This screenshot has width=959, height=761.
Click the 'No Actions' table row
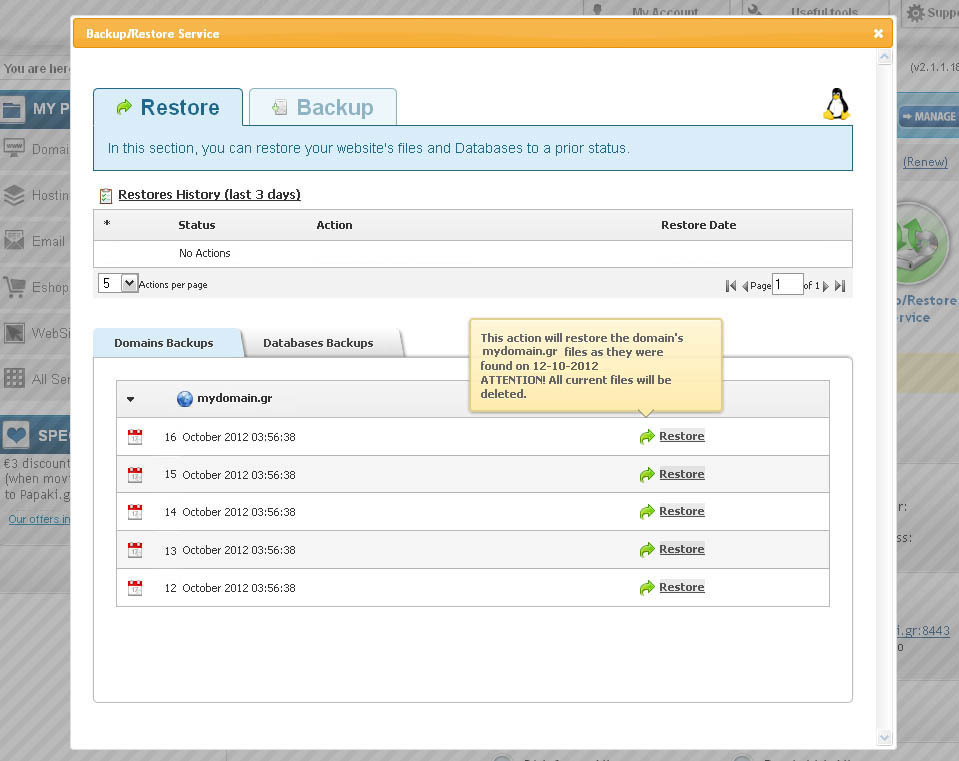click(473, 253)
